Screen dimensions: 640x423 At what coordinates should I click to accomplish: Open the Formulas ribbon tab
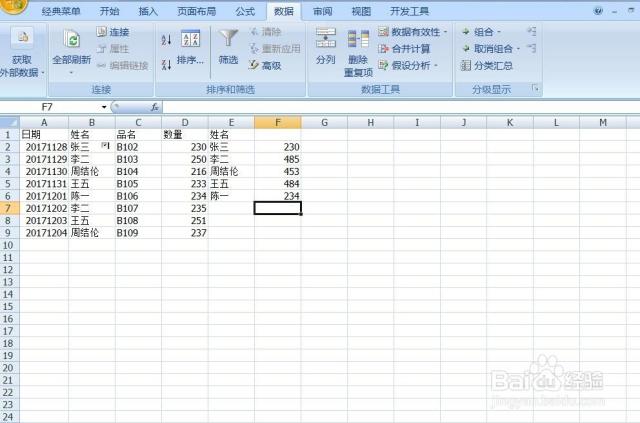245,11
